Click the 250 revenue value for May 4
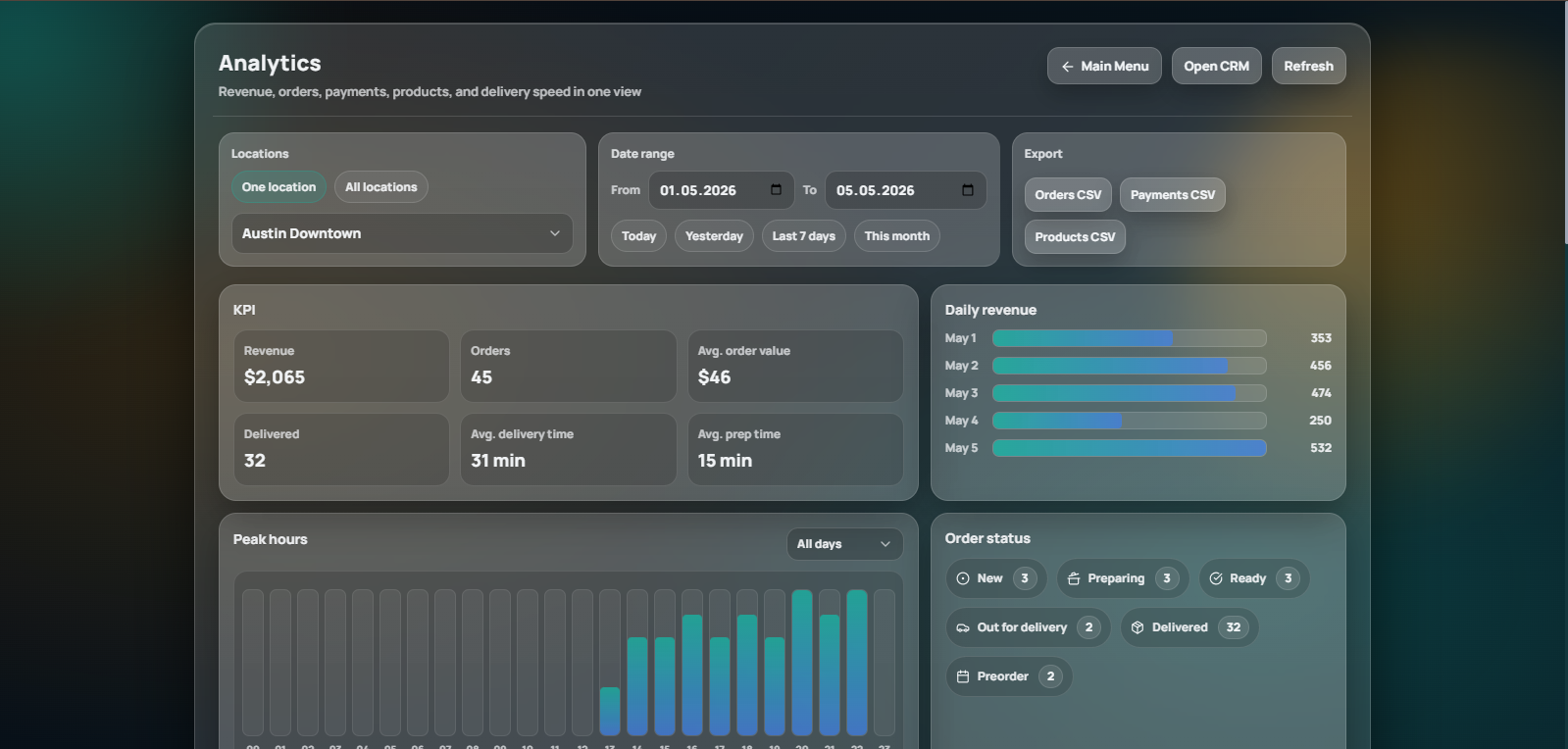Viewport: 1568px width, 749px height. click(x=1321, y=421)
